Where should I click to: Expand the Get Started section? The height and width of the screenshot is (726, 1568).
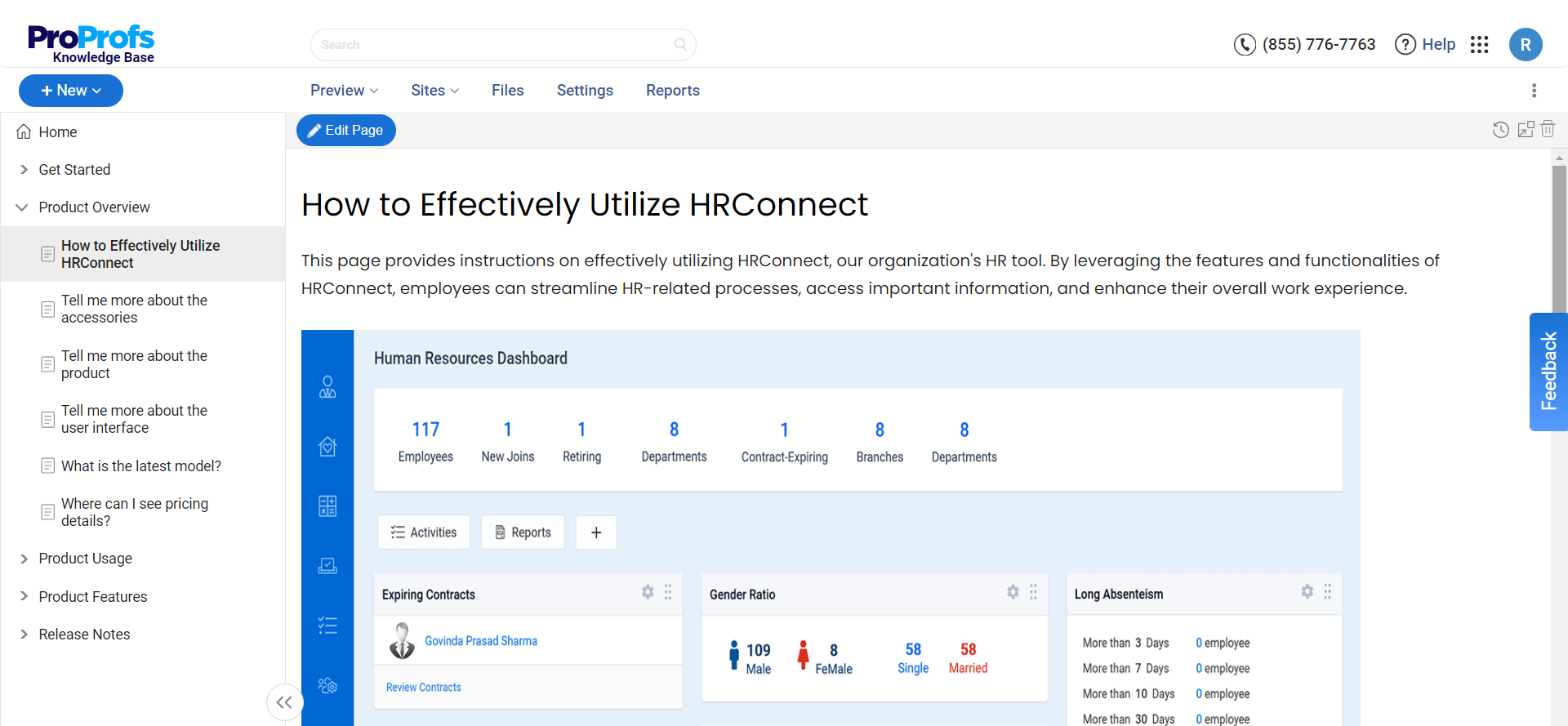click(x=24, y=169)
